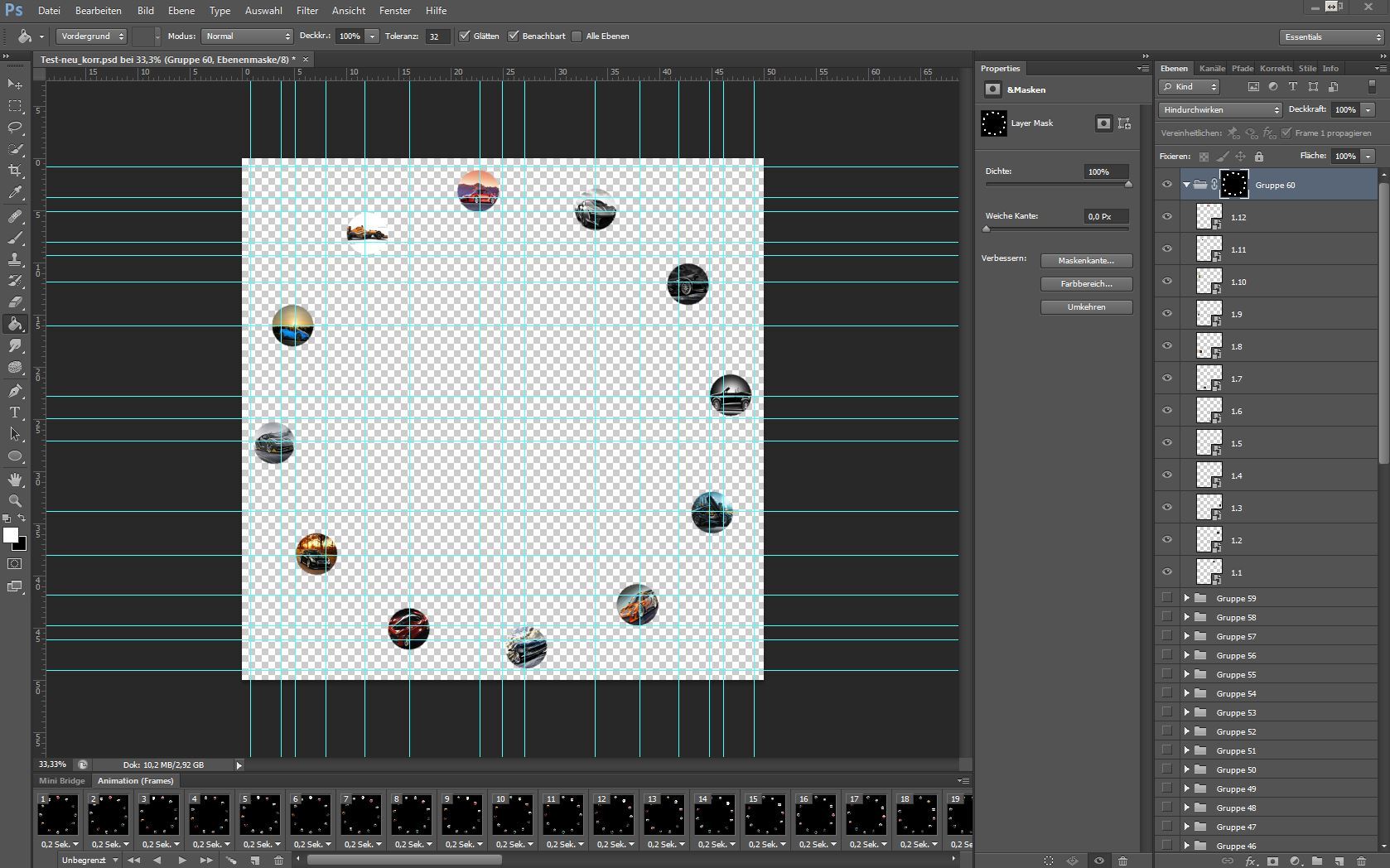This screenshot has width=1390, height=868.
Task: Expand the Gruppe 59 folder
Action: click(x=1186, y=597)
